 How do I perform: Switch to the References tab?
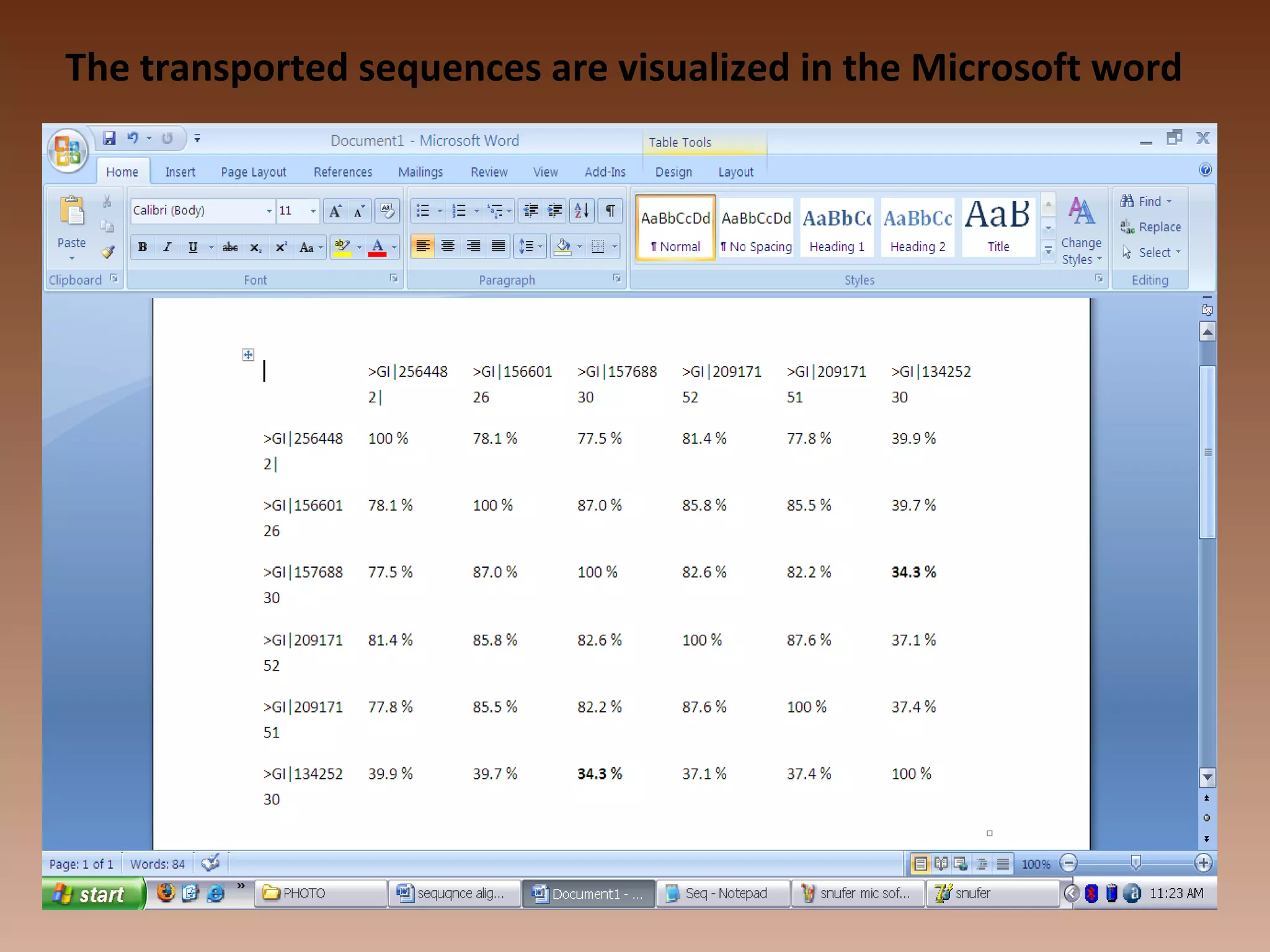(343, 172)
